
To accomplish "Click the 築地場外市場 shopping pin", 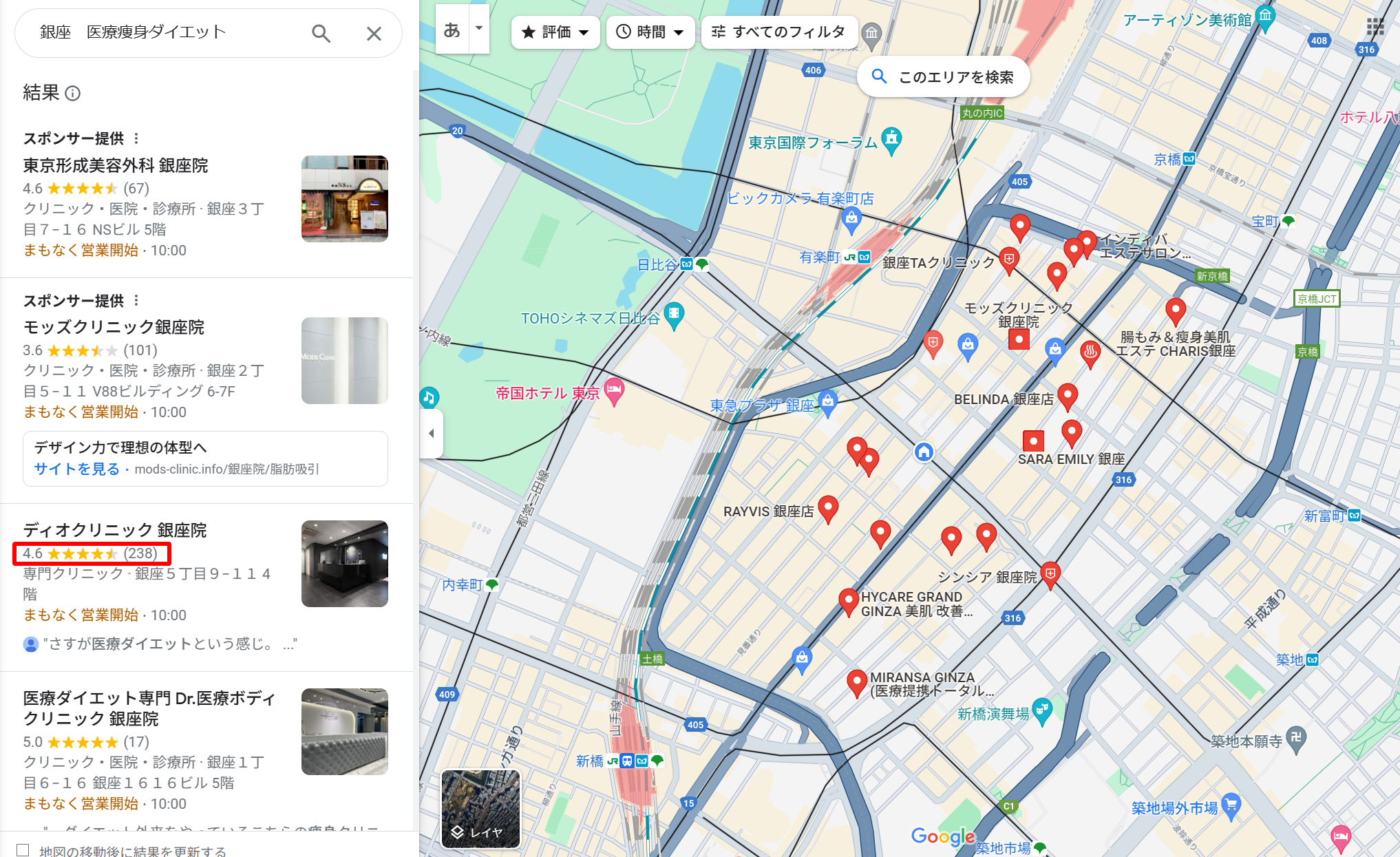I will coord(1231,806).
